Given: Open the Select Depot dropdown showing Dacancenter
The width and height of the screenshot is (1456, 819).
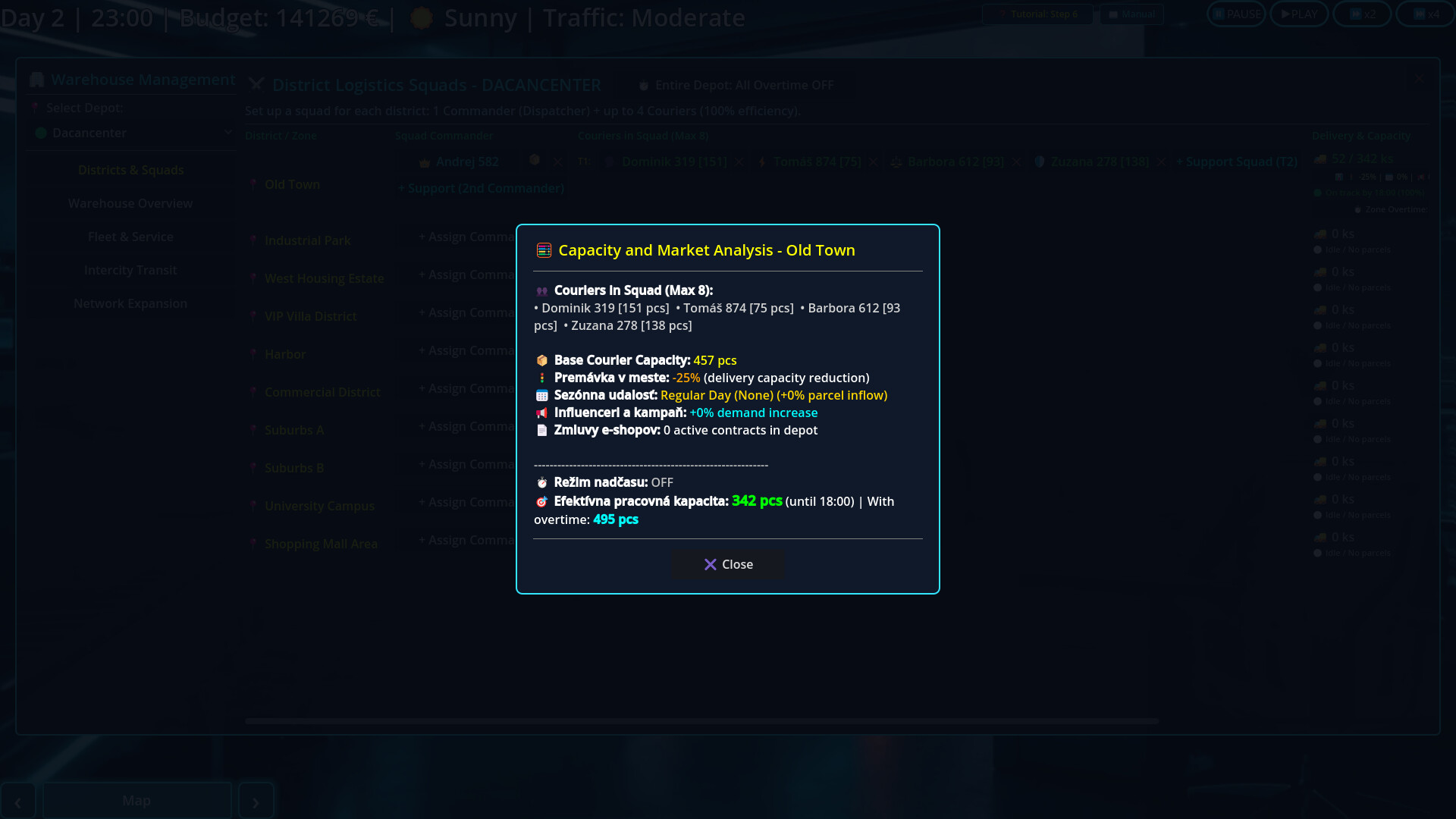Looking at the screenshot, I should [132, 133].
